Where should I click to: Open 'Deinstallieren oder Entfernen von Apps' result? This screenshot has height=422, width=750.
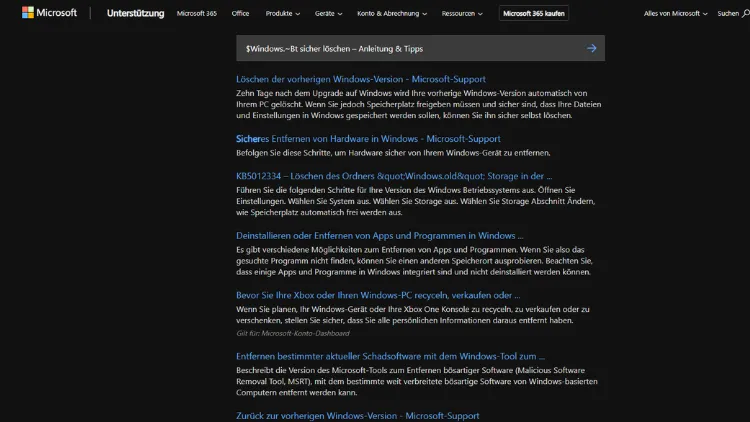[x=379, y=235]
